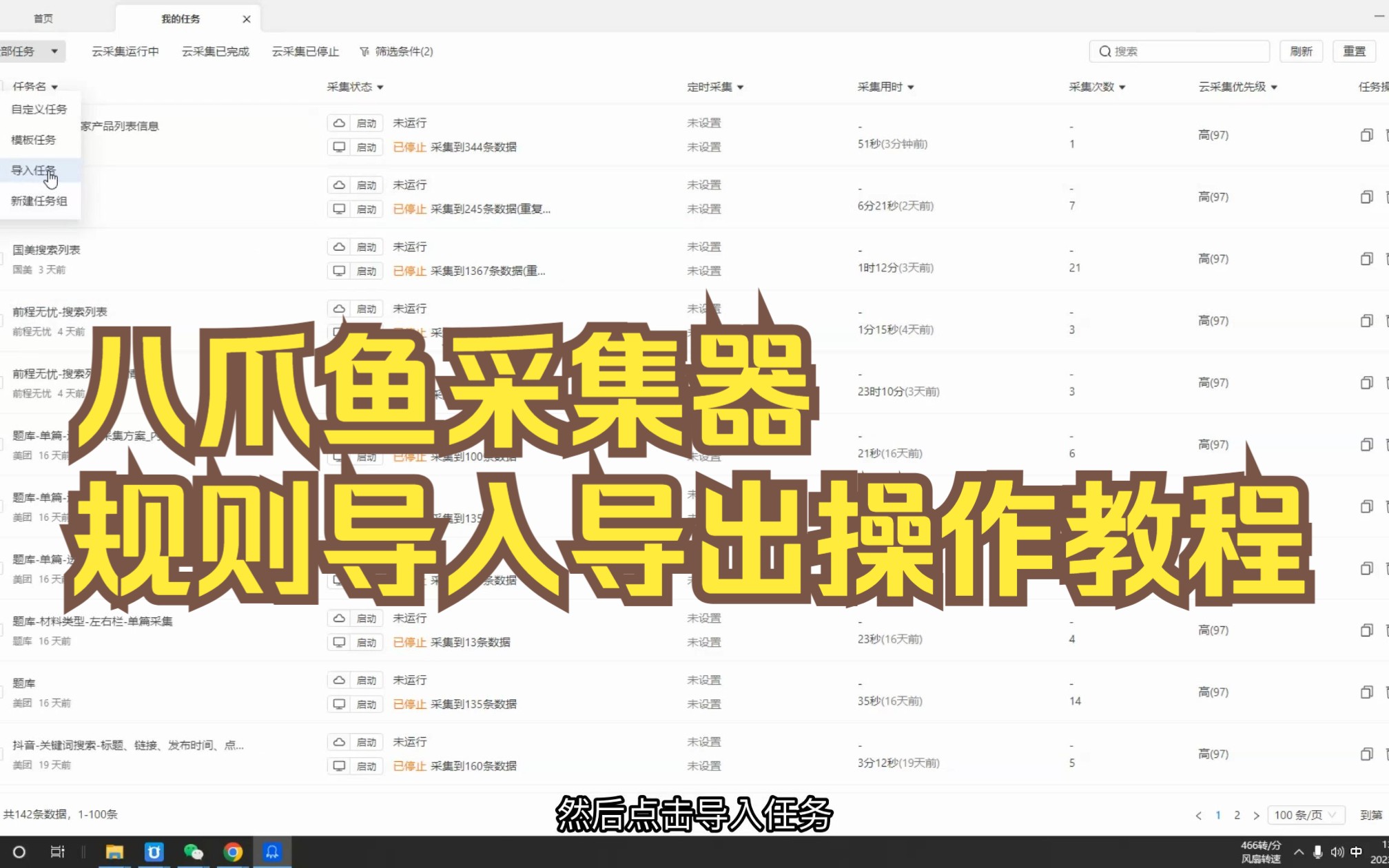
Task: Go to next page arrow
Action: tap(1256, 816)
